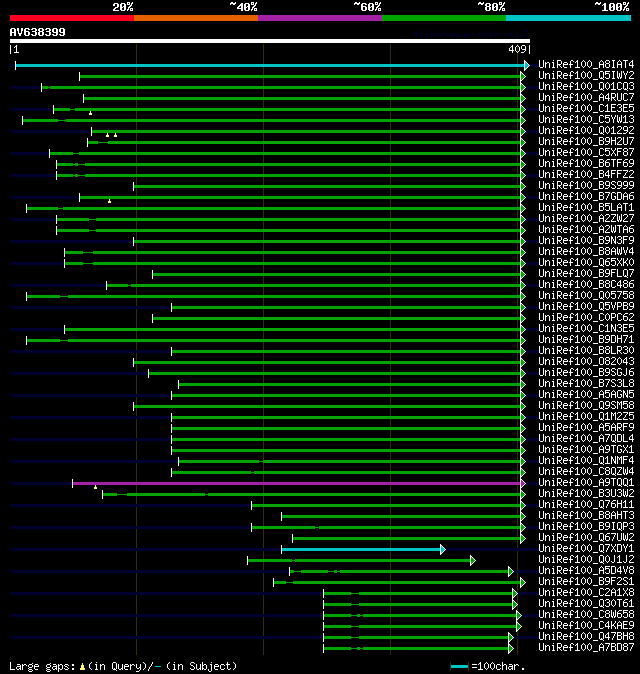Select the UniRef100_B8C486 label
Screen dimensions: 640x674
pyautogui.click(x=586, y=285)
